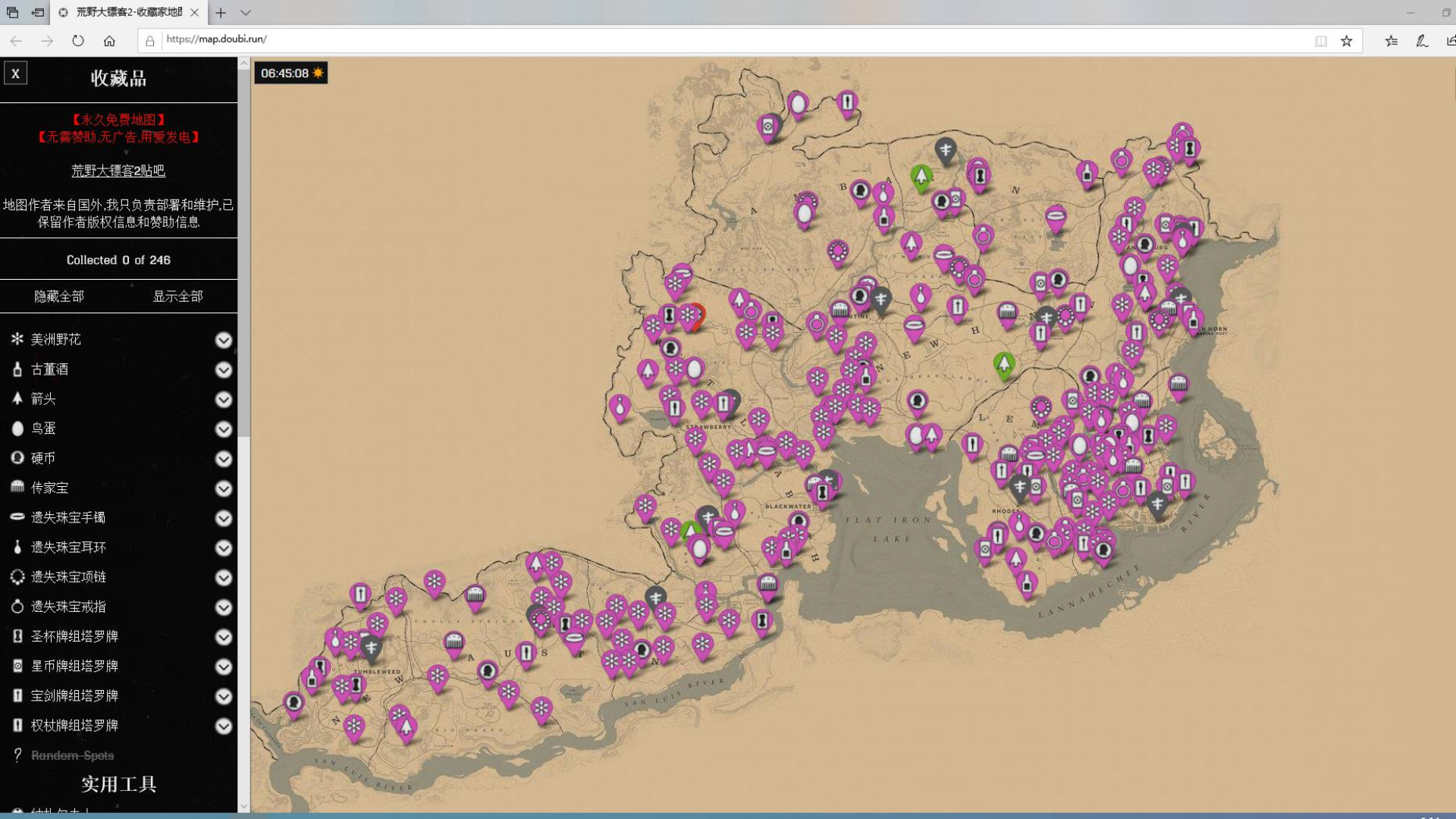This screenshot has width=1456, height=819.
Task: Select the 遗失珠宝戒指 ring icon
Action: click(x=17, y=606)
